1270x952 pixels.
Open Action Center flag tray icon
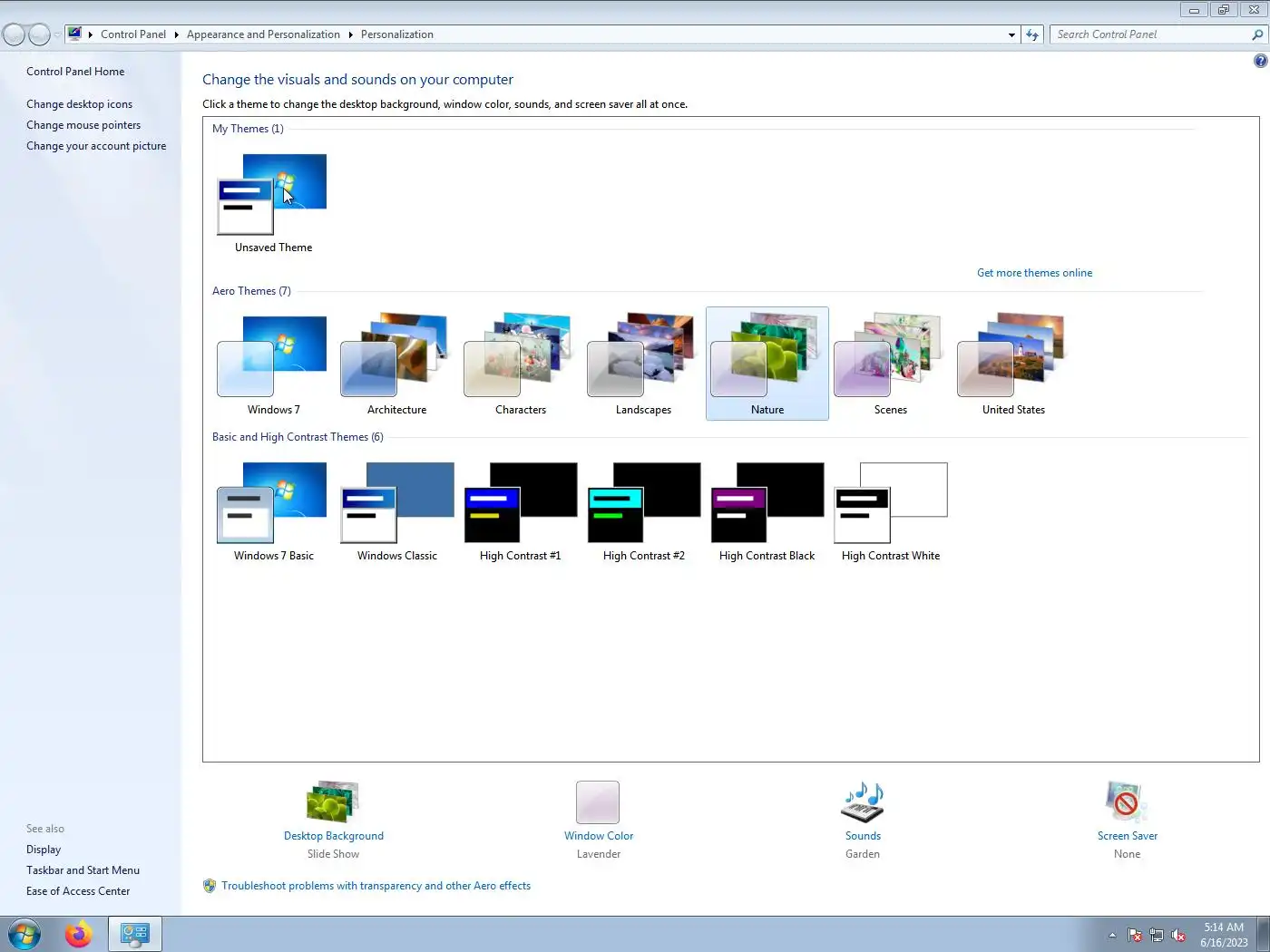(1135, 935)
